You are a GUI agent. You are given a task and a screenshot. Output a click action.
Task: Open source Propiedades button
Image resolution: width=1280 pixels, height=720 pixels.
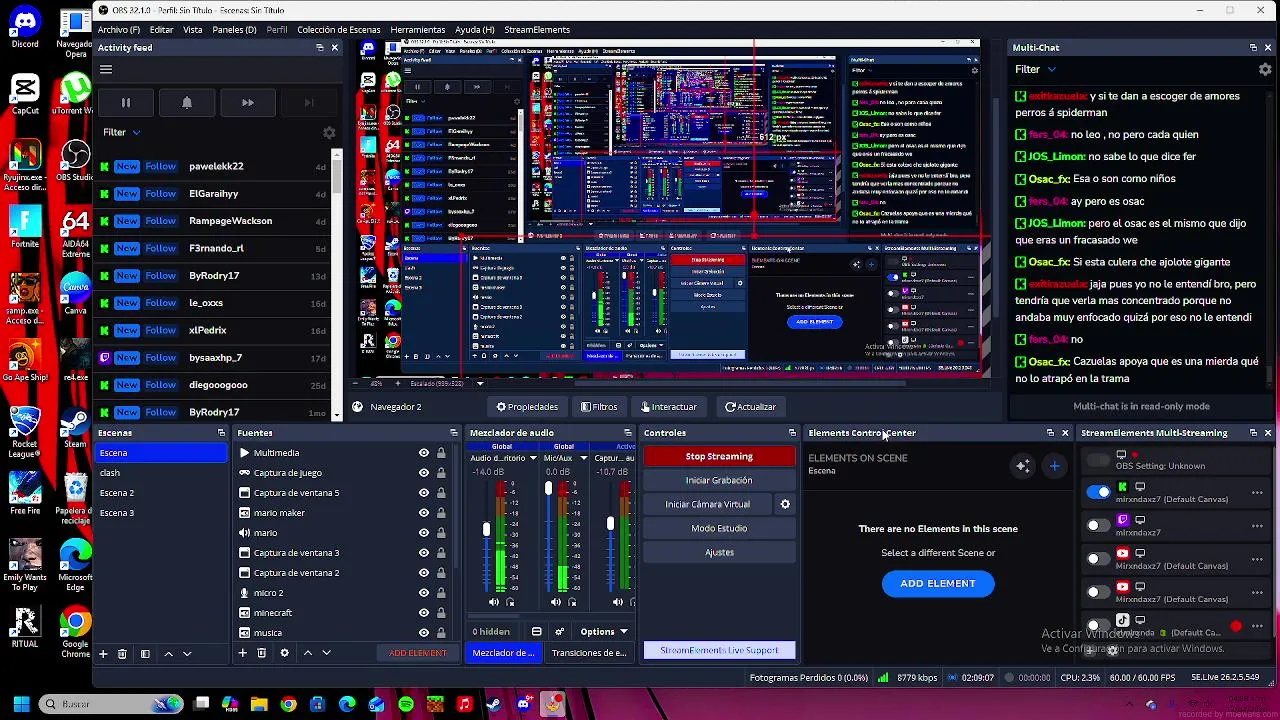pyautogui.click(x=528, y=407)
